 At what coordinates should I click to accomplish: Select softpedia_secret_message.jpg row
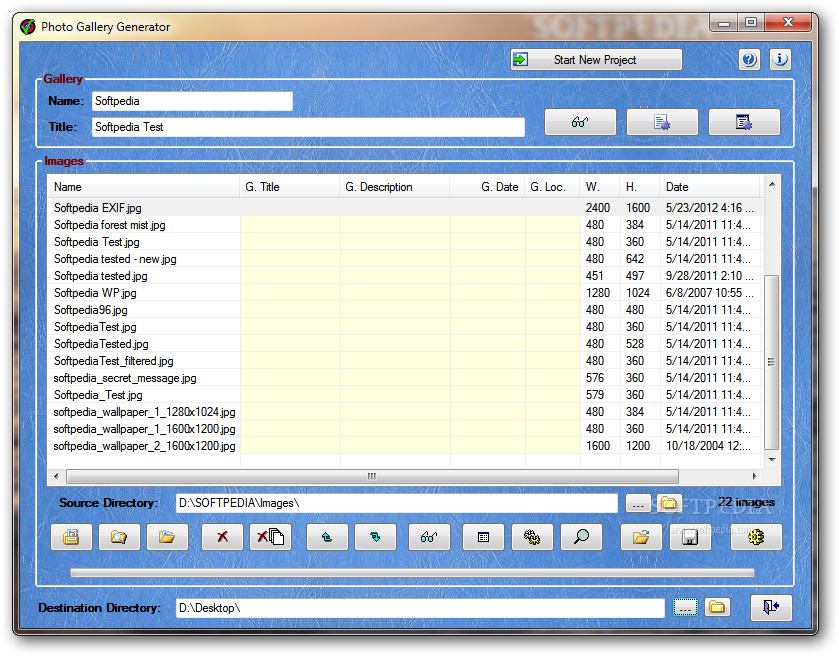click(x=405, y=378)
